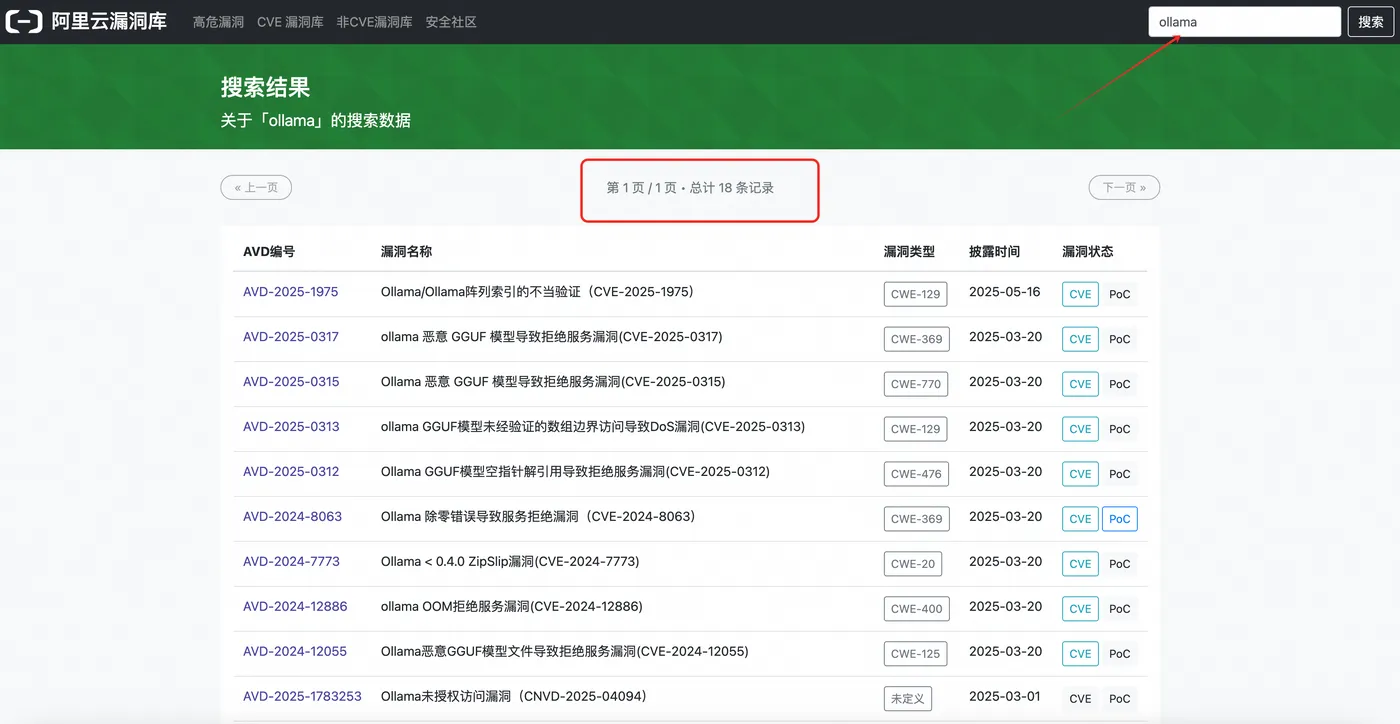Click the 披露时间 column header
Viewport: 1400px width, 724px height.
(x=995, y=252)
